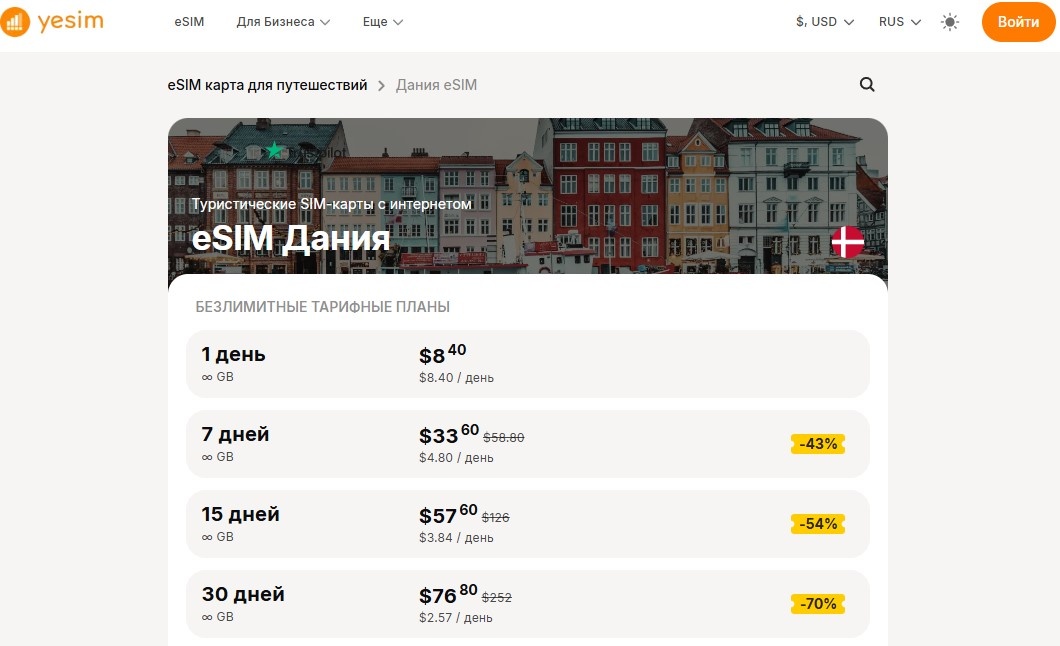Select the 15 дней plan row

(x=527, y=523)
